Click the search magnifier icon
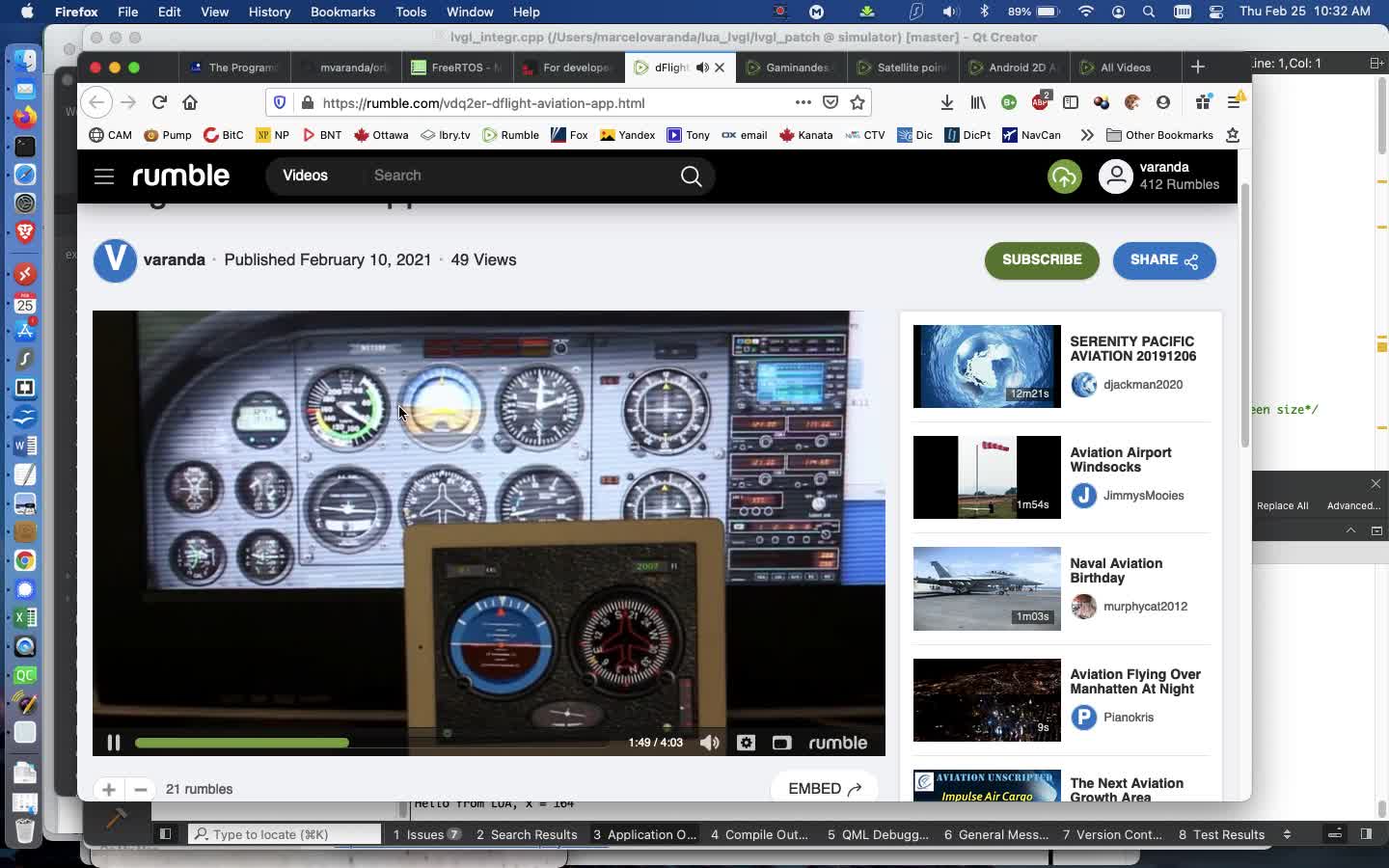The width and height of the screenshot is (1389, 868). (x=691, y=176)
